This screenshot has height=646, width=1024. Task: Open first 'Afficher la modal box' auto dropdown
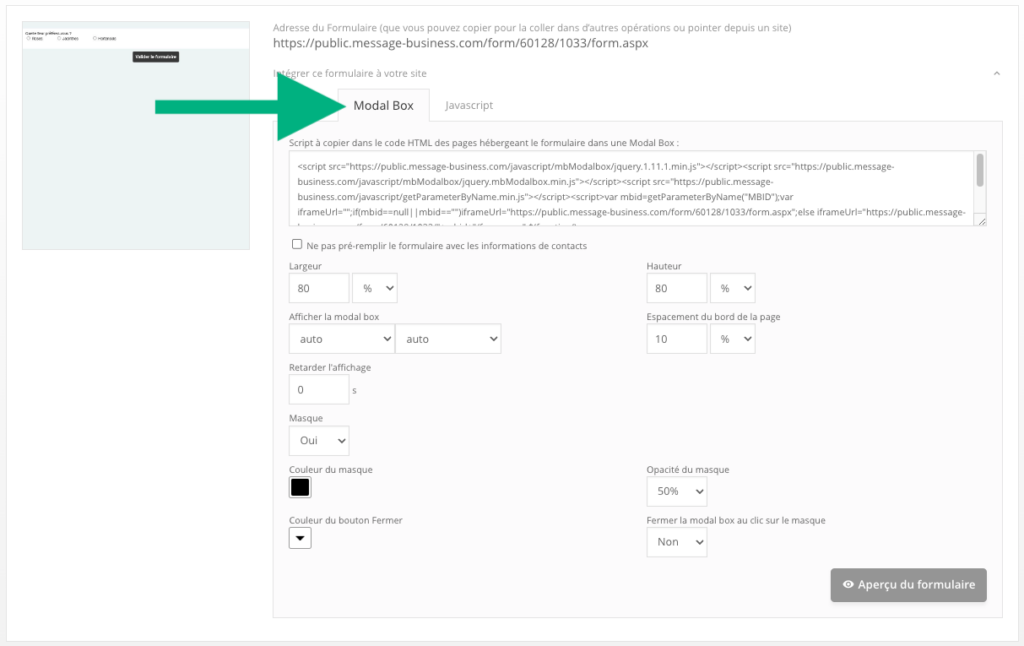coord(342,339)
